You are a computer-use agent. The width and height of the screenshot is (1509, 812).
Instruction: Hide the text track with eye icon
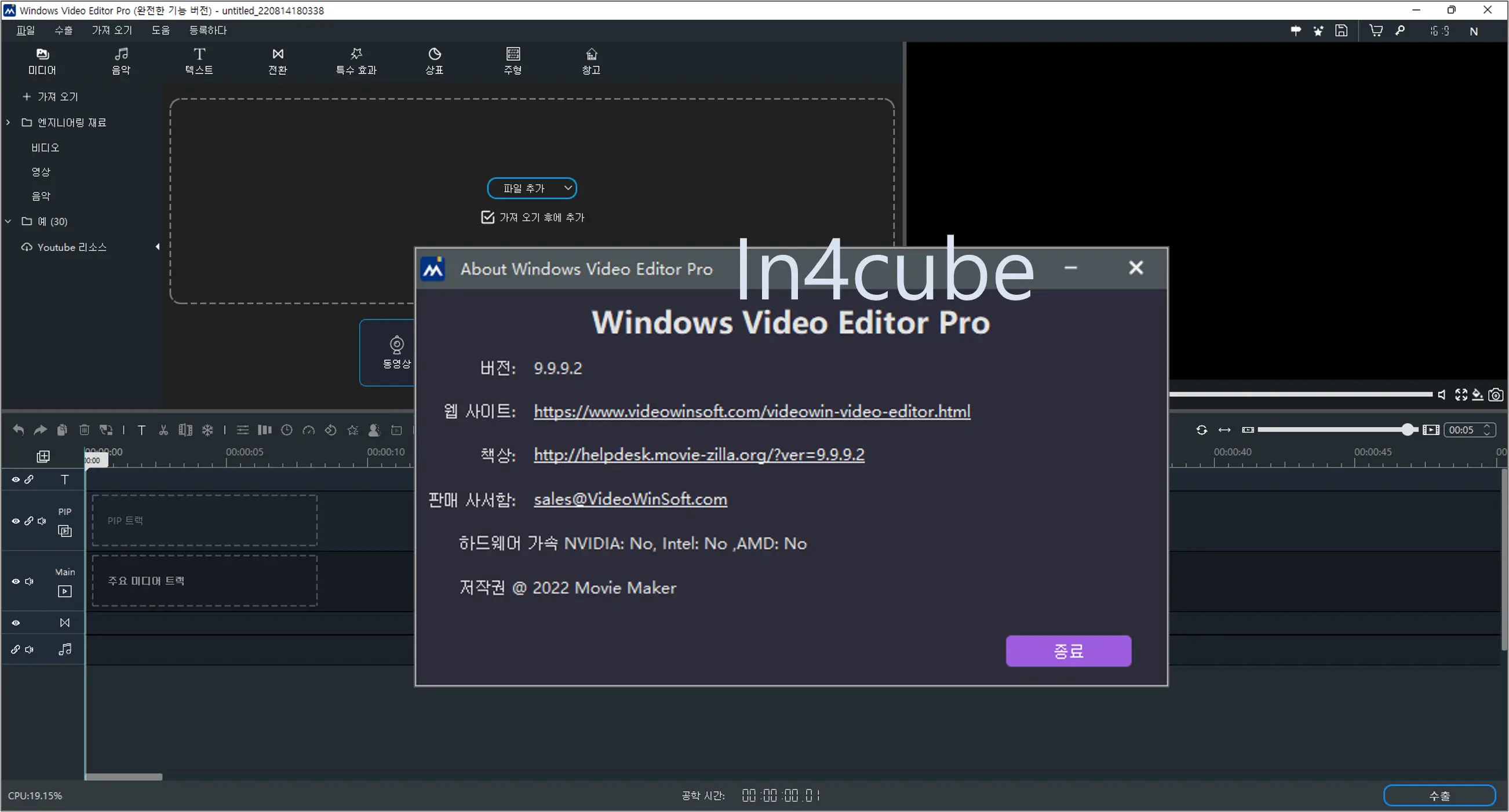[16, 480]
